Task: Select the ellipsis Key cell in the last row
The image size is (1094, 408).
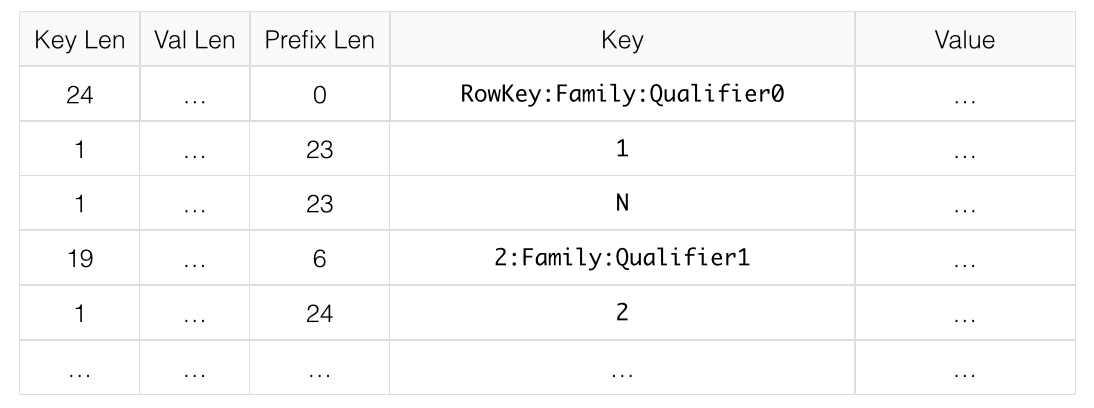Action: click(x=621, y=367)
